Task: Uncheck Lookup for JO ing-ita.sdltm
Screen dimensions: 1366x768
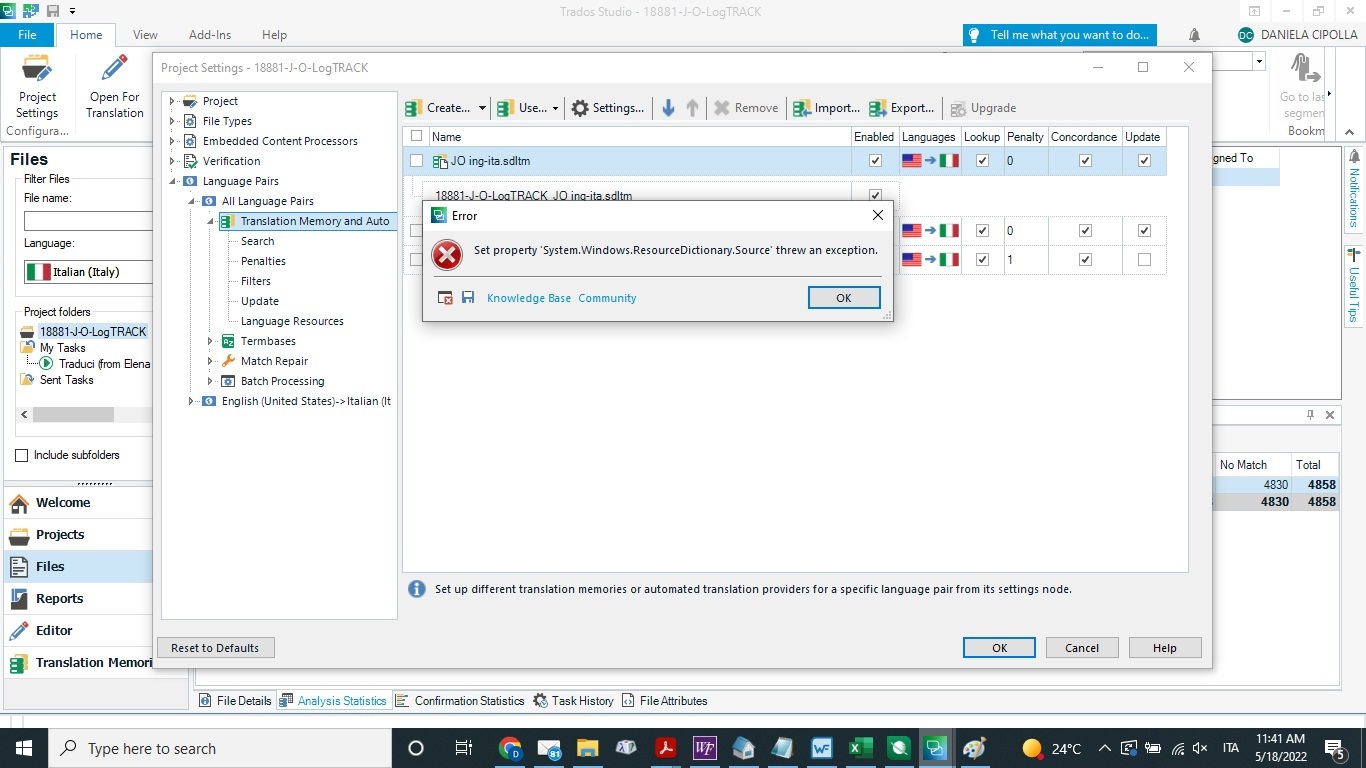Action: 982,161
